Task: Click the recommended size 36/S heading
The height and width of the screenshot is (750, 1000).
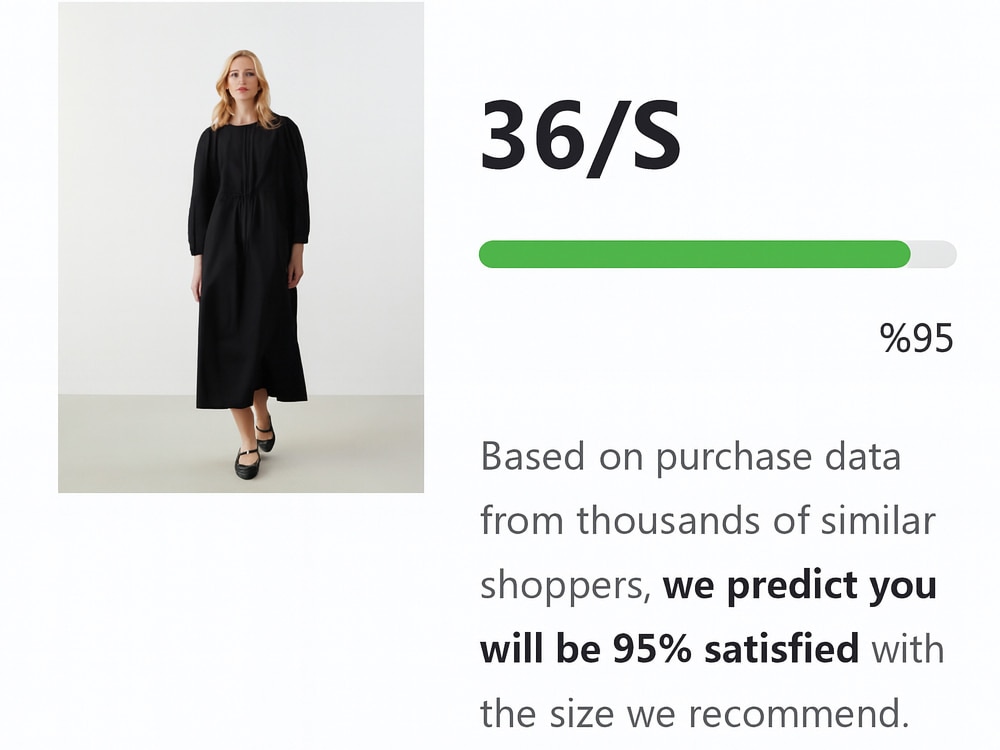Action: click(x=580, y=137)
